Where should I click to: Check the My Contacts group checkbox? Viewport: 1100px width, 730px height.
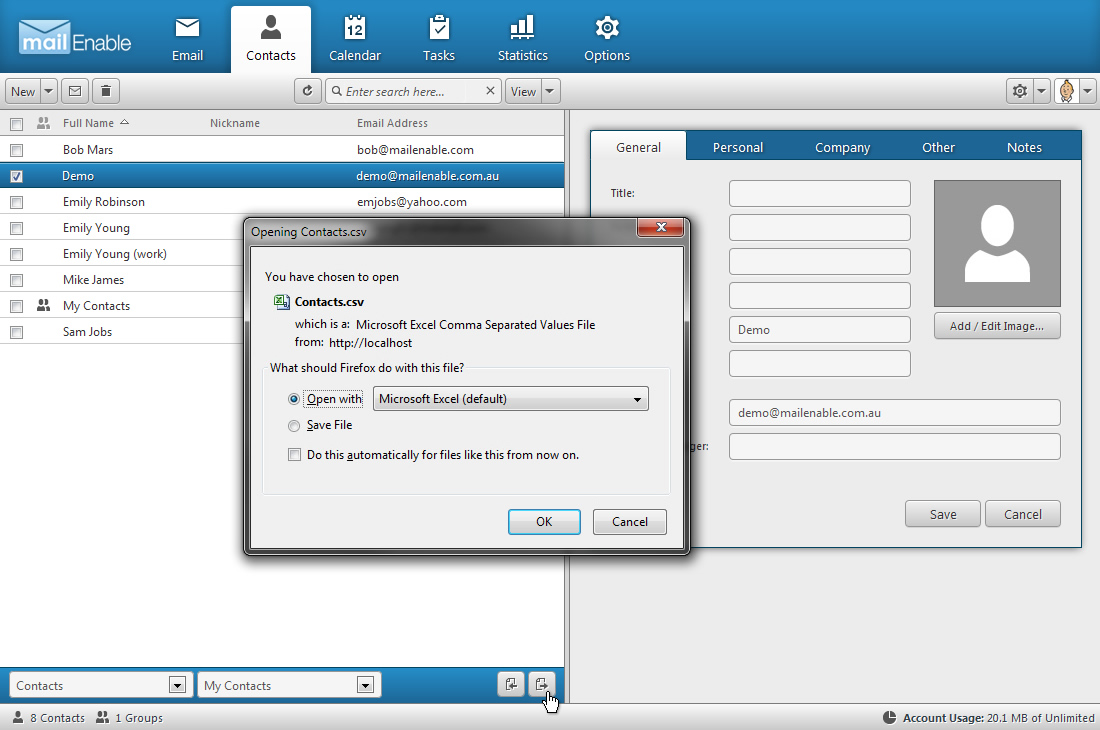[x=17, y=306]
